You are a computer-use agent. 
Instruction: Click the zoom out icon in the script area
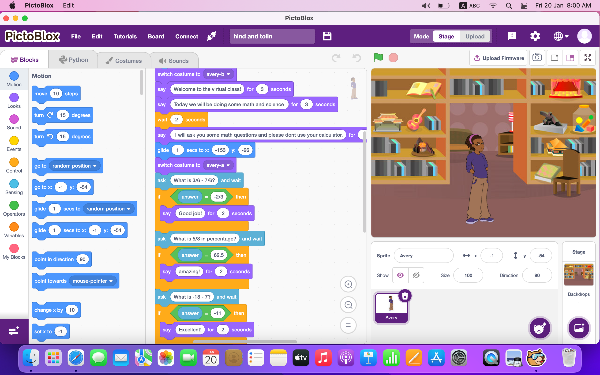[x=348, y=305]
